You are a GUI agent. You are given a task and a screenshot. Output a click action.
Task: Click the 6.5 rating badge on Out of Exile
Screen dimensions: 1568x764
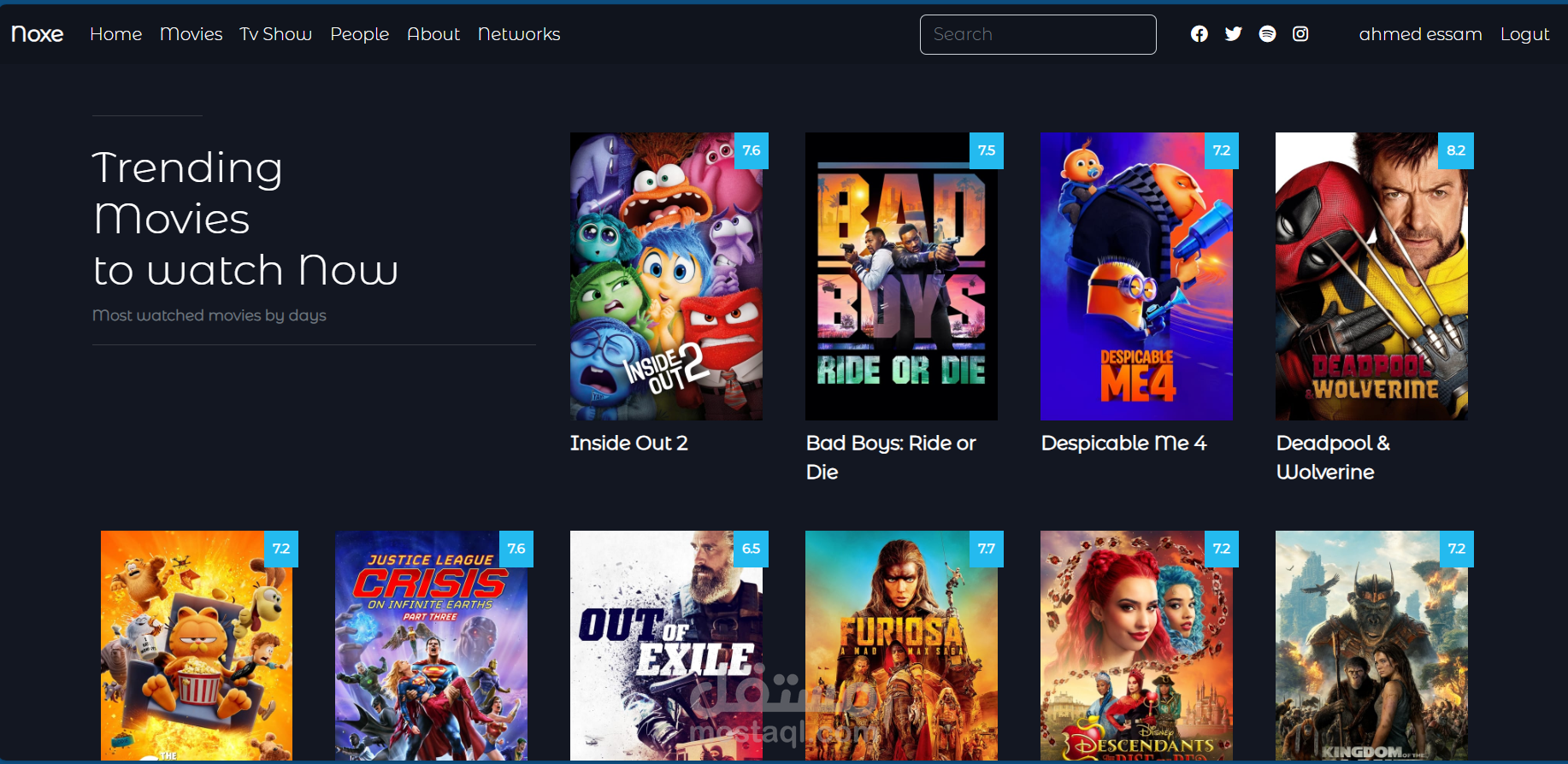point(752,549)
